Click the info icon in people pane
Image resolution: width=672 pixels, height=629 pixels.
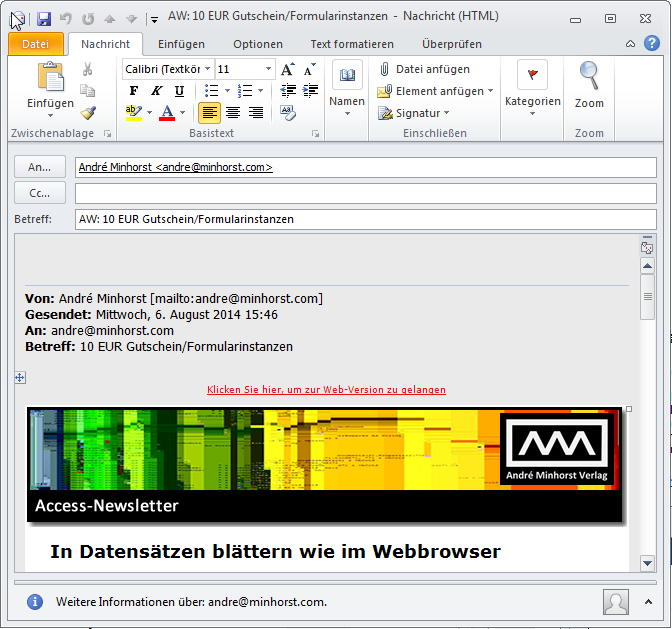35,602
